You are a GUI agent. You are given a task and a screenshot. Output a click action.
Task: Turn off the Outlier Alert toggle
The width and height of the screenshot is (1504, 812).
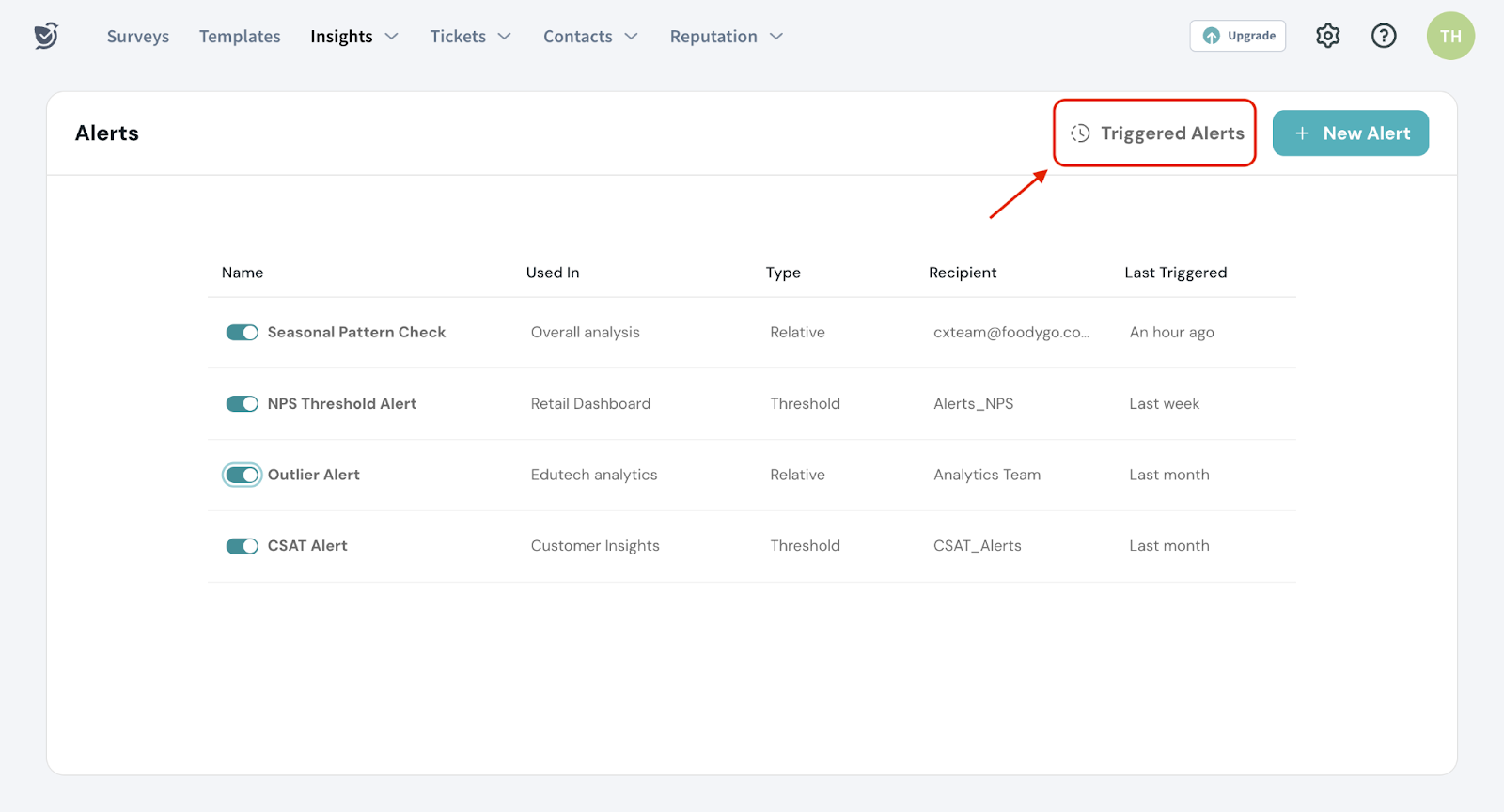[242, 476]
